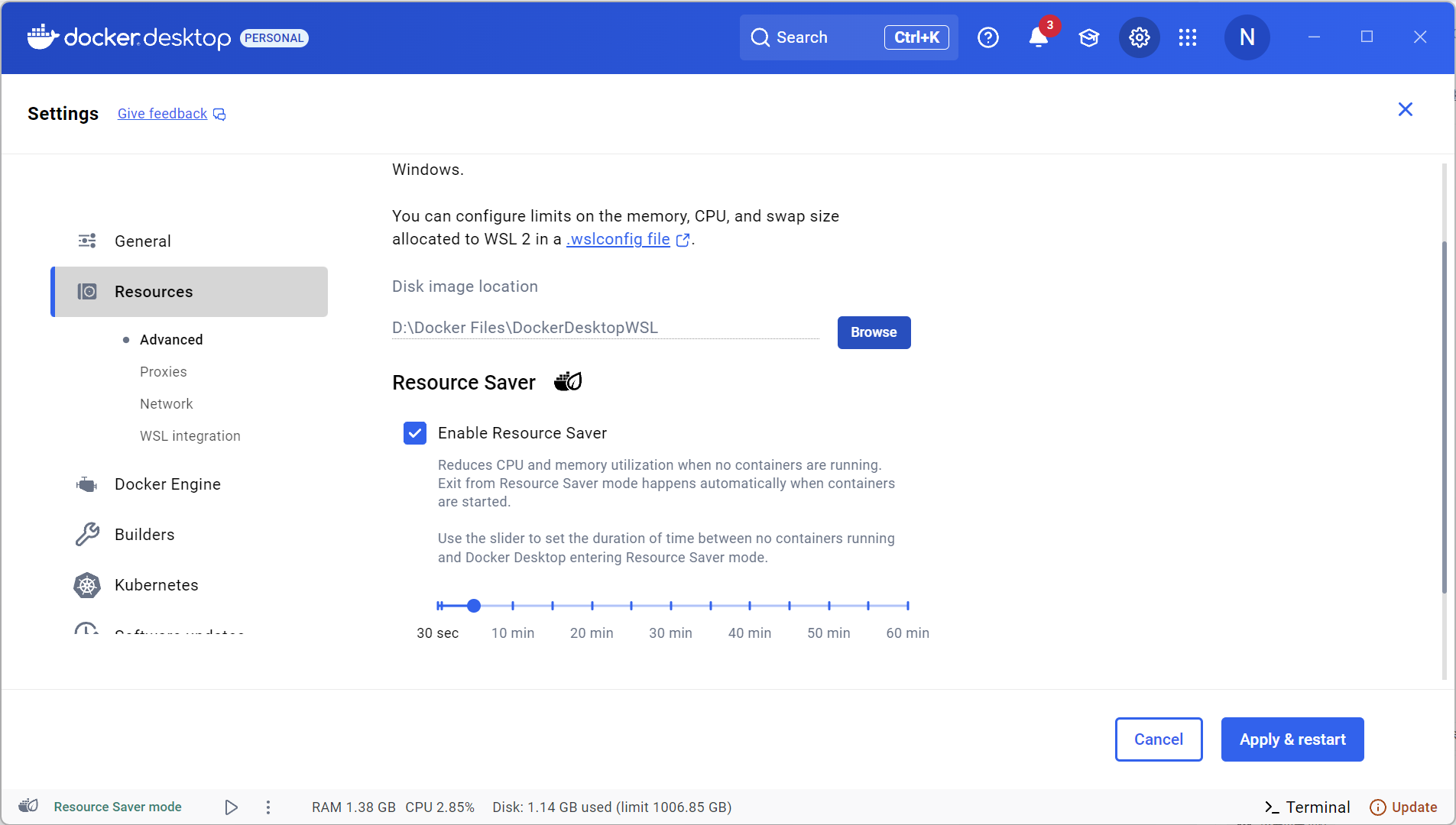Click Browse for disk image location
The height and width of the screenshot is (825, 1456).
[874, 332]
